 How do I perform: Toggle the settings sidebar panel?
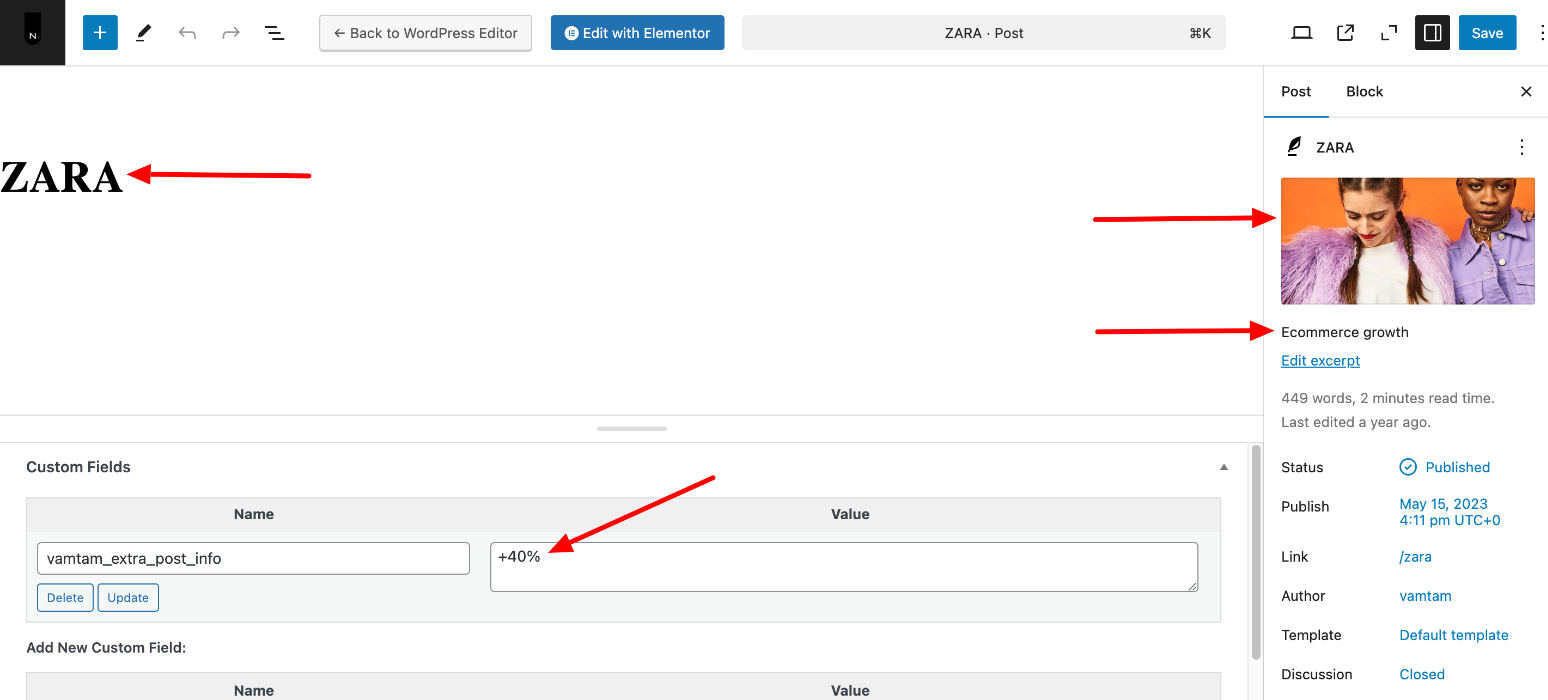pyautogui.click(x=1432, y=33)
